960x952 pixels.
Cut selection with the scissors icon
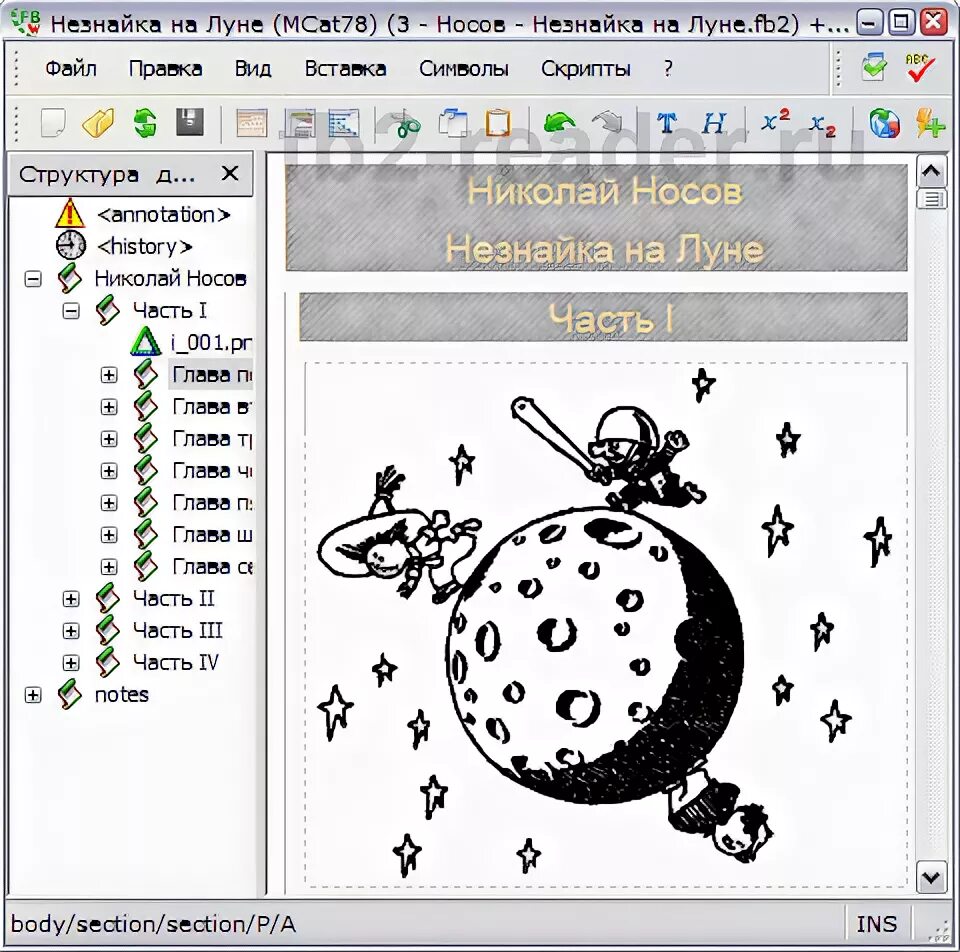405,123
